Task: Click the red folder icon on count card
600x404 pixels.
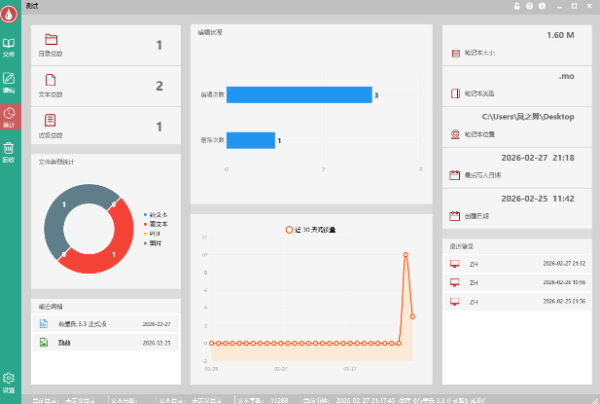Action: point(51,39)
